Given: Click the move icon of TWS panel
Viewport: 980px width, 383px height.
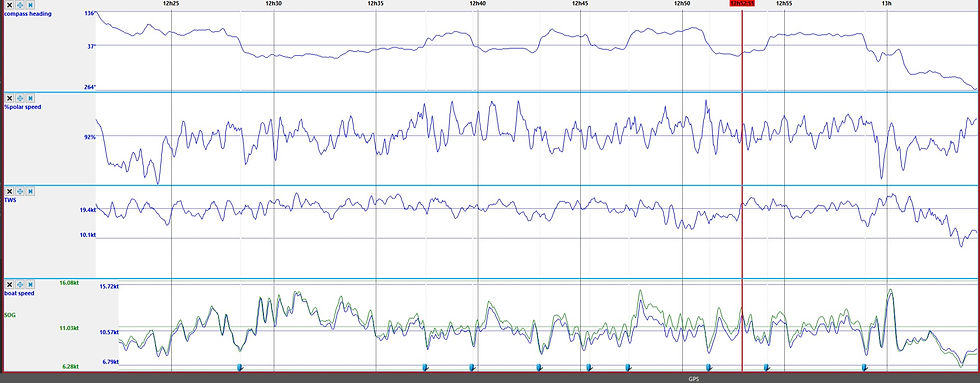Looking at the screenshot, I should [x=19, y=191].
